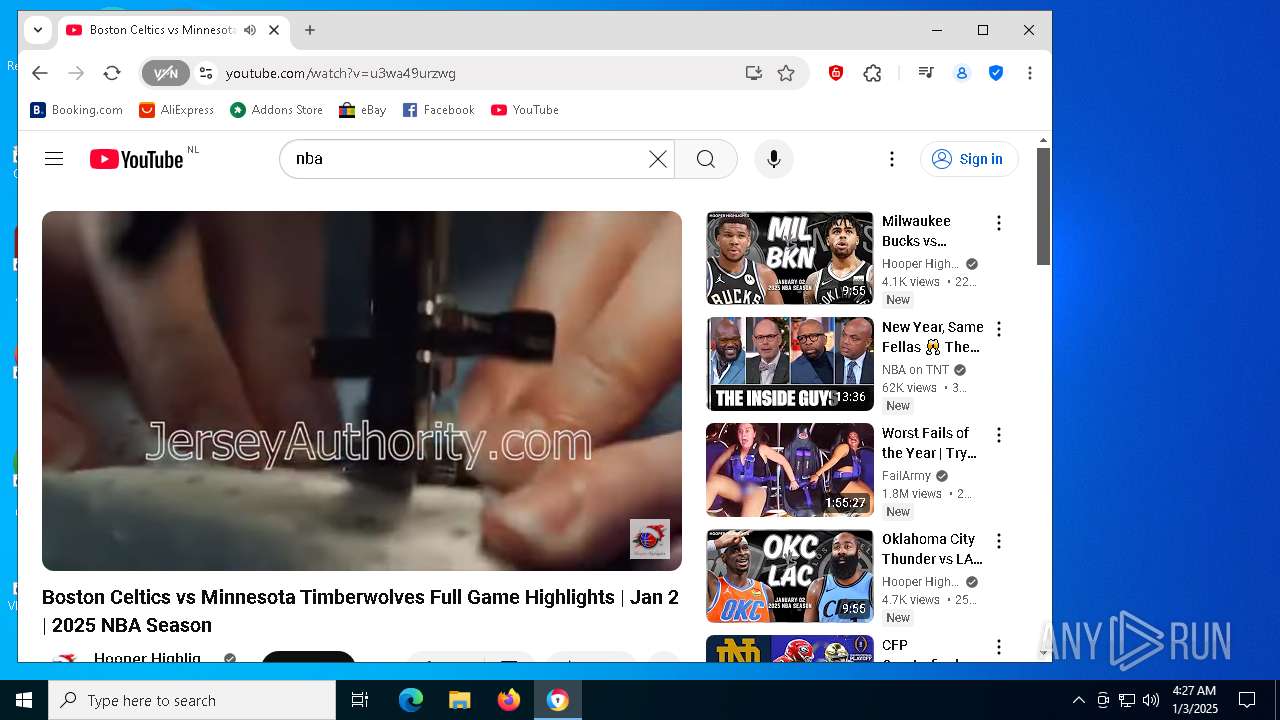Open YouTube settings three-dot menu
The image size is (1280, 720).
[892, 159]
